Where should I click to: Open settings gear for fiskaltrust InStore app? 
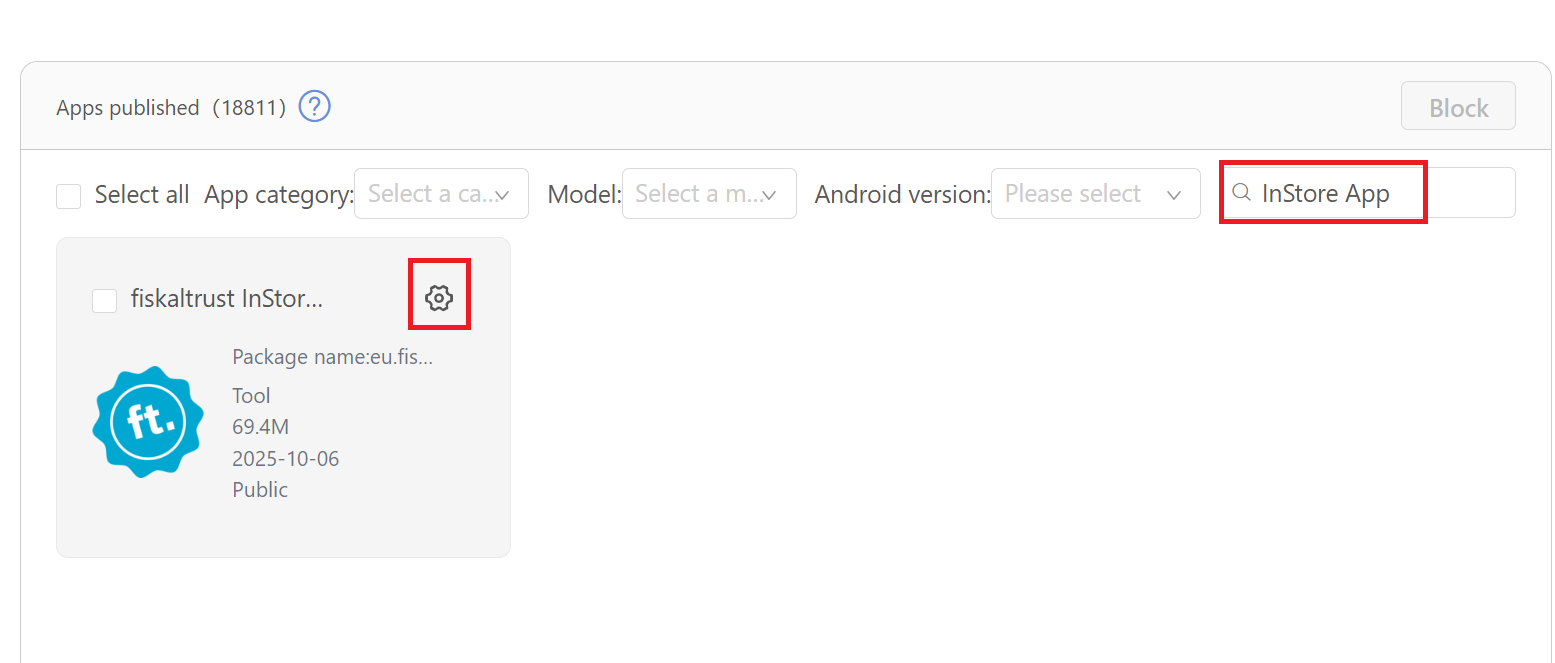(439, 297)
